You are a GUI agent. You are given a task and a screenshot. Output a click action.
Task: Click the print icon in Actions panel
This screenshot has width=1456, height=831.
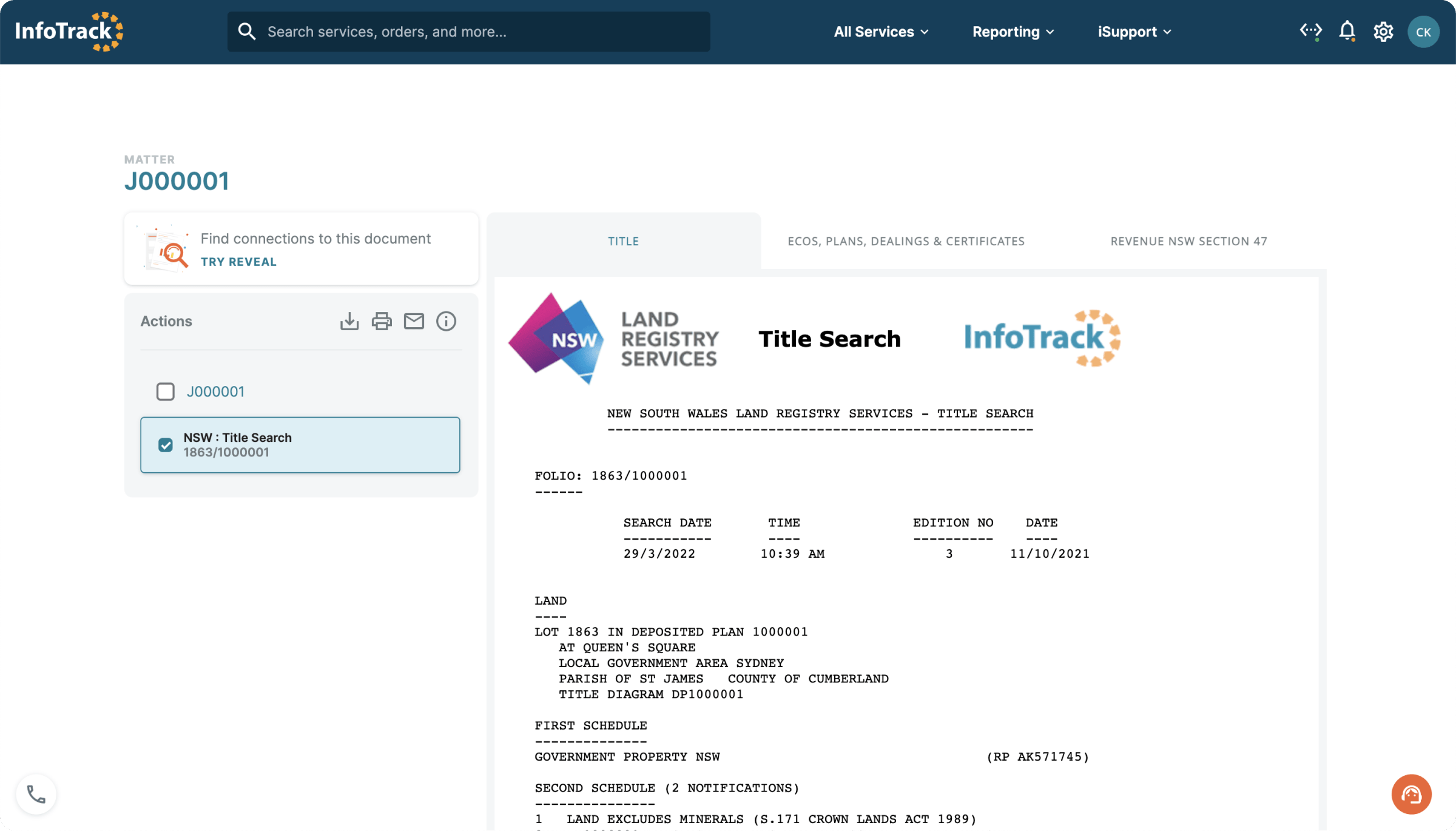click(381, 321)
